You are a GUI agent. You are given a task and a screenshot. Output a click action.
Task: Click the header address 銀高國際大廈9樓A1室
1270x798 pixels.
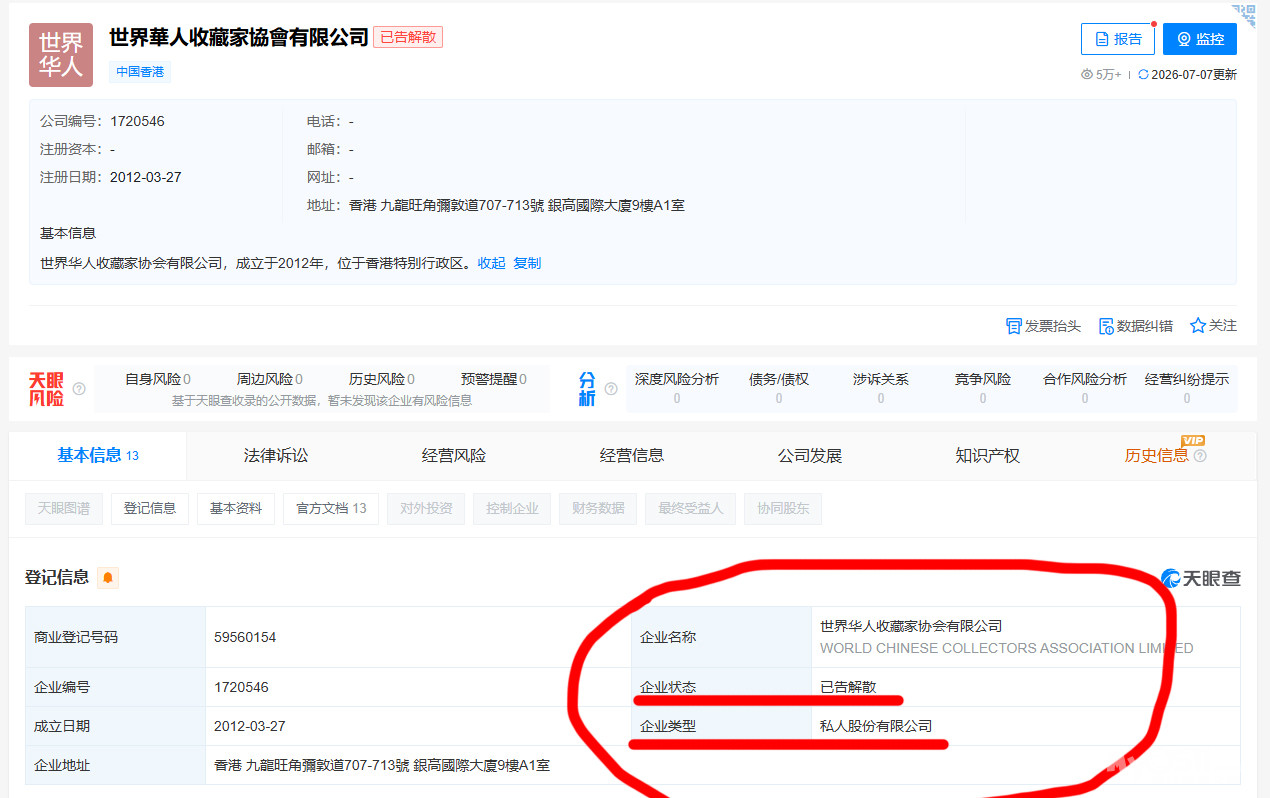616,205
